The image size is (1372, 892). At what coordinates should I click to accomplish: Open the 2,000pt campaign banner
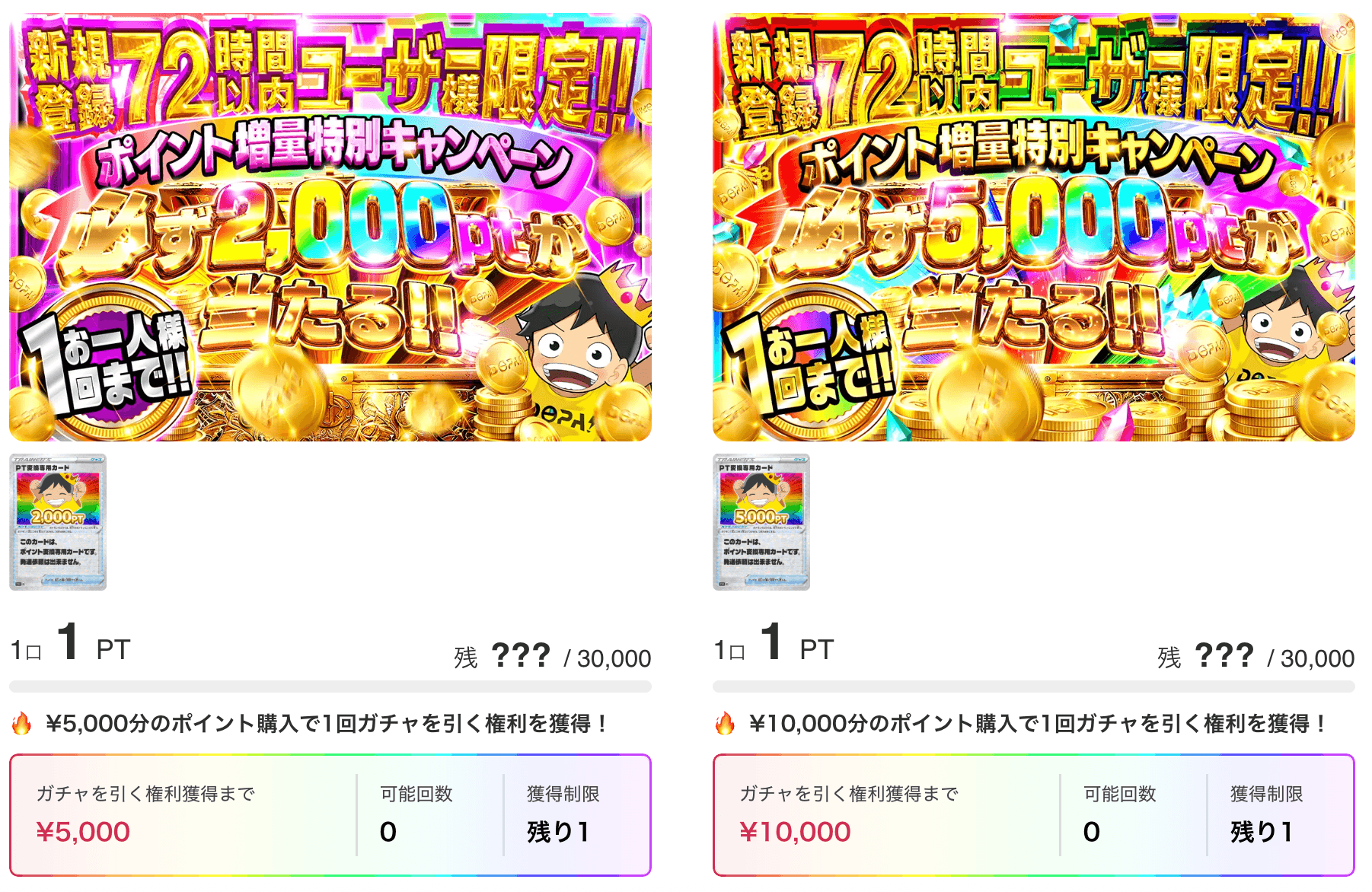click(330, 228)
